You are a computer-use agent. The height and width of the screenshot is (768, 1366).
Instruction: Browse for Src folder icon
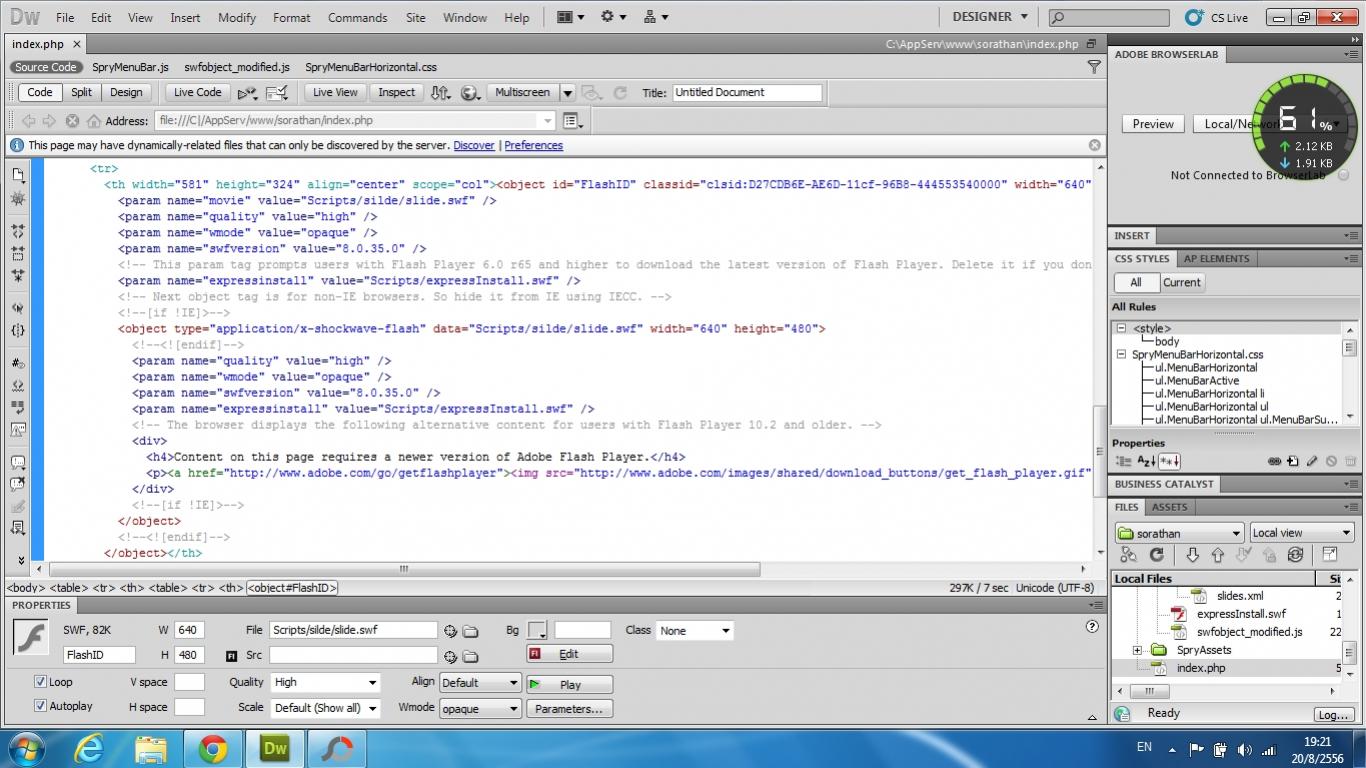click(x=470, y=656)
